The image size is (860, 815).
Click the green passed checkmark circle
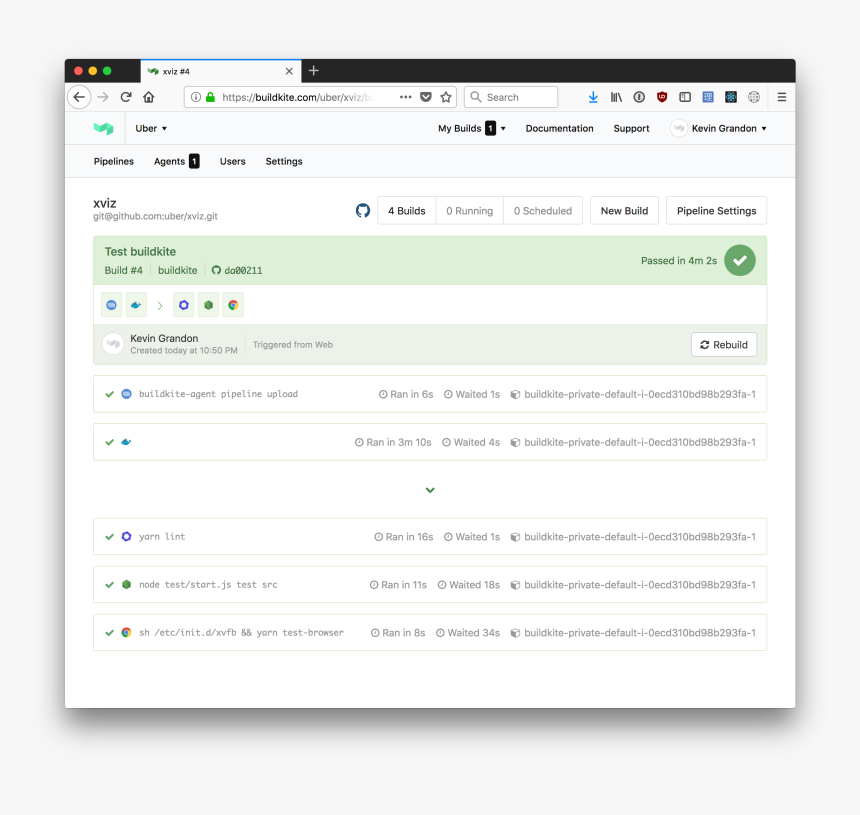tap(739, 261)
